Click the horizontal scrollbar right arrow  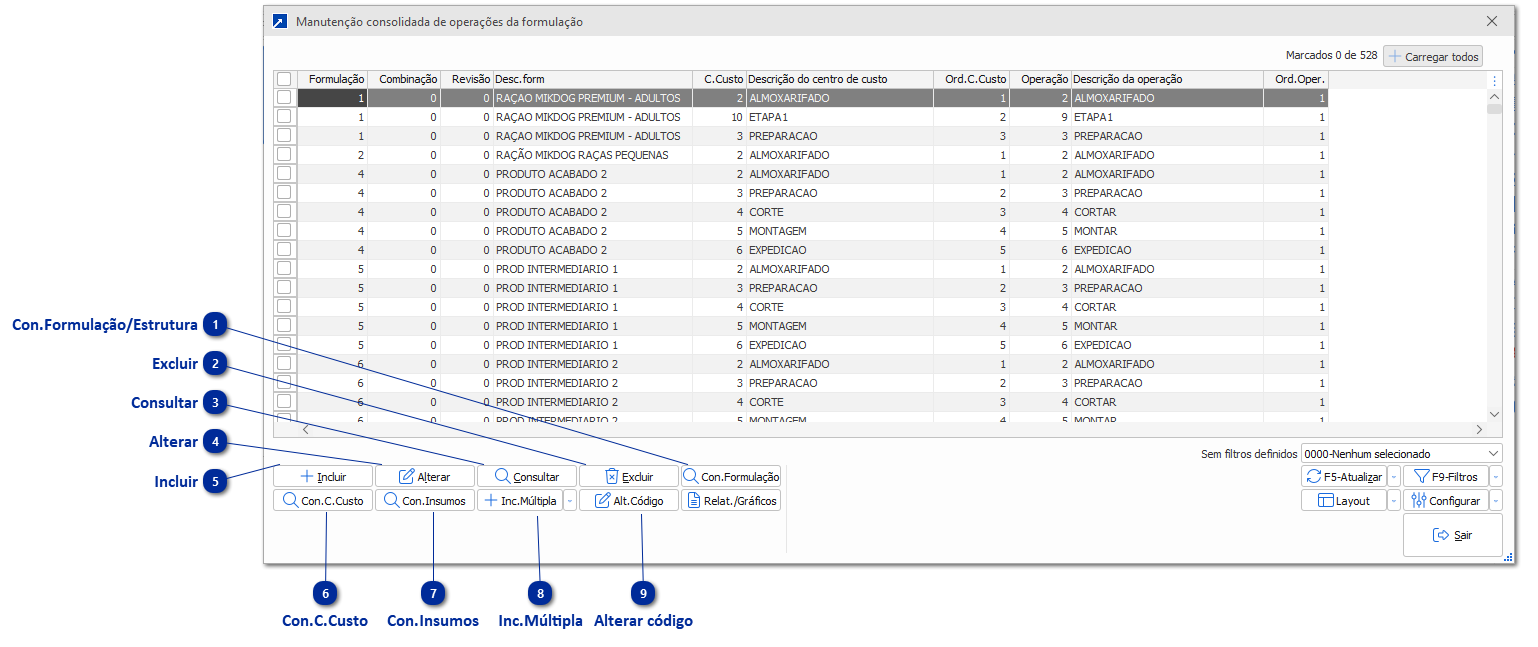click(x=1479, y=429)
